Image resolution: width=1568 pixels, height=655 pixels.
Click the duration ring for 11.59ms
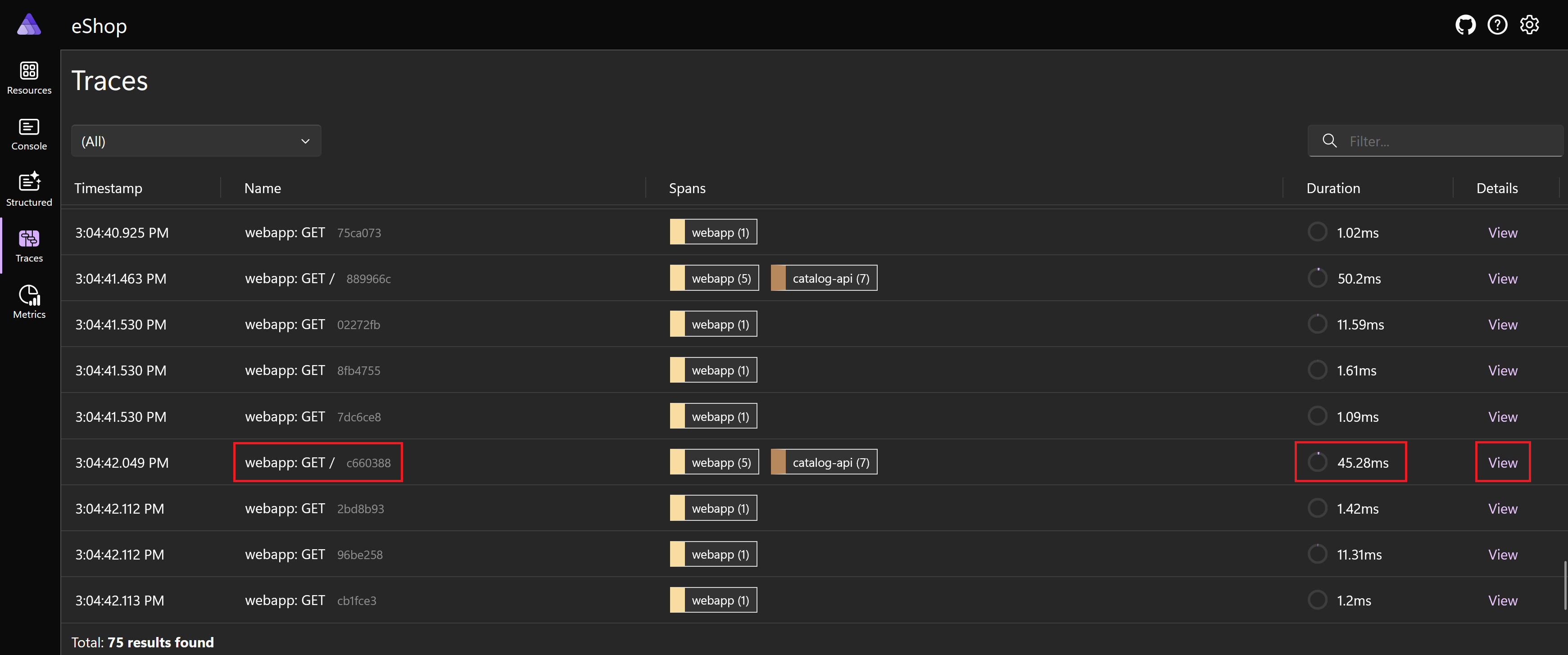(x=1317, y=324)
